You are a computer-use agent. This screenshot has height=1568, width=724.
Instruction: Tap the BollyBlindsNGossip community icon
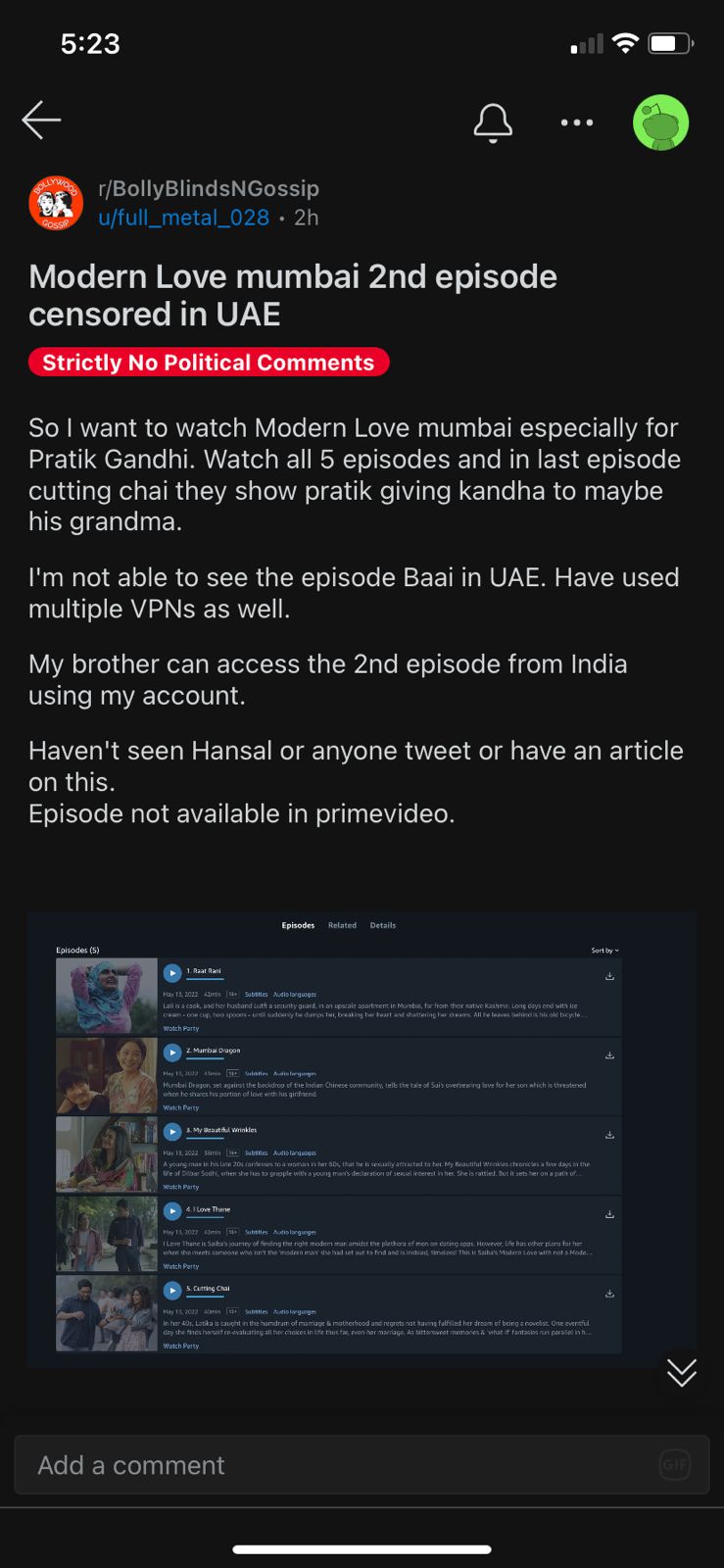56,203
